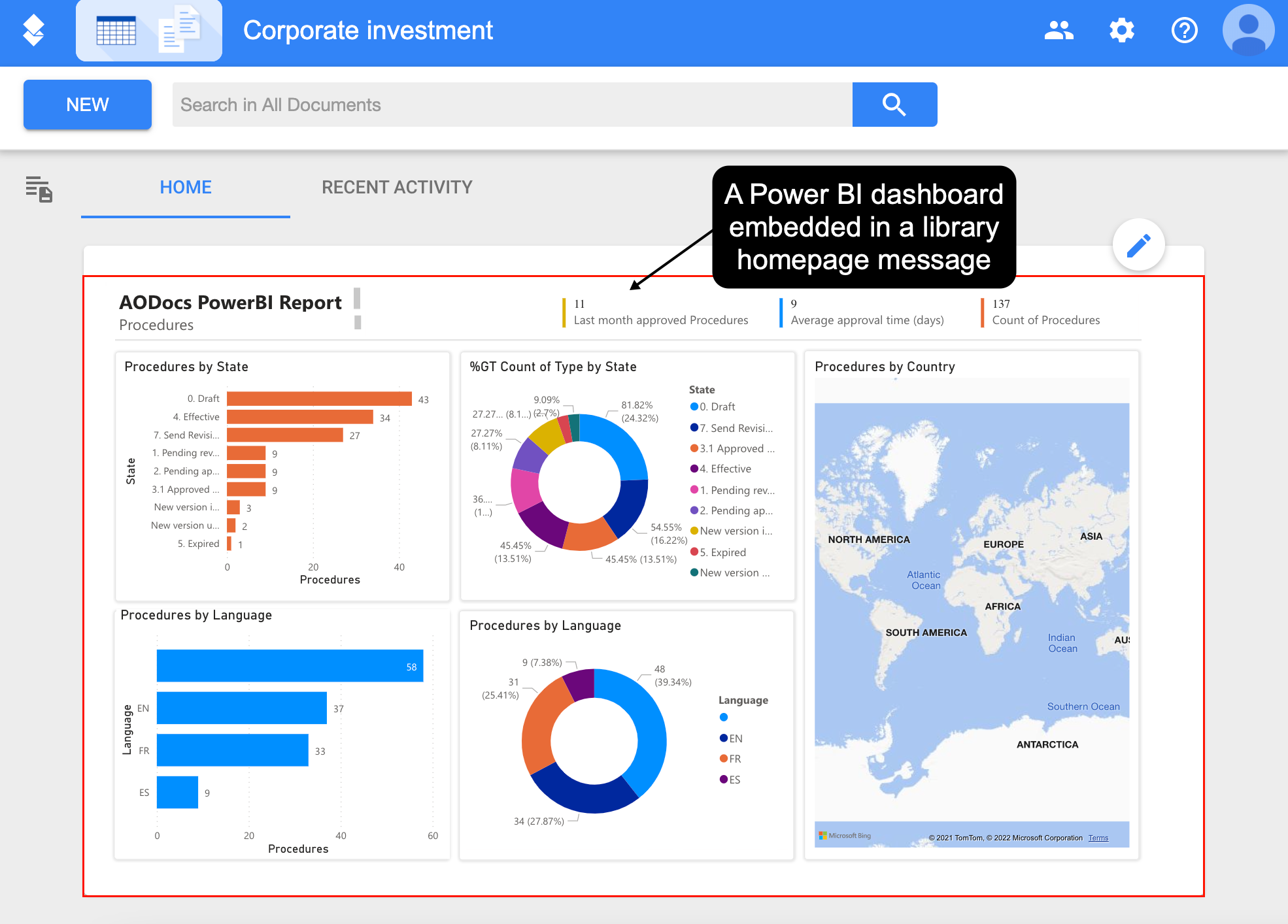Click the 5. Expired legend entry

point(719,552)
